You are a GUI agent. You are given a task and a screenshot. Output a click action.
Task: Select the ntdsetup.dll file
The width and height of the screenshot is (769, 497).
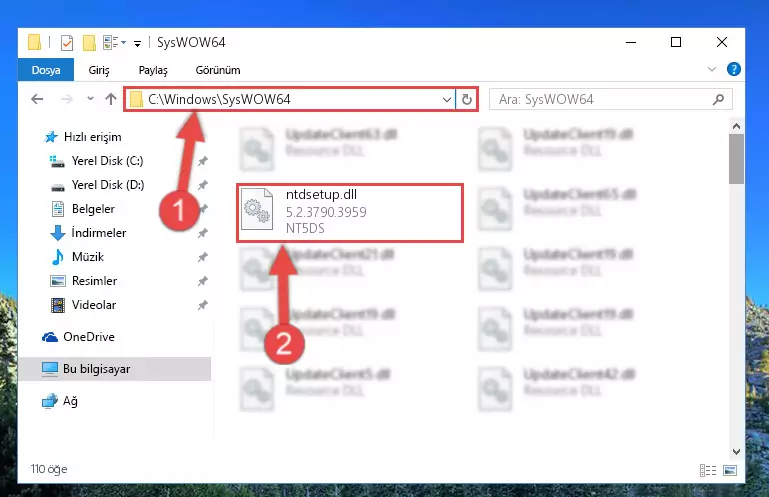[x=350, y=212]
